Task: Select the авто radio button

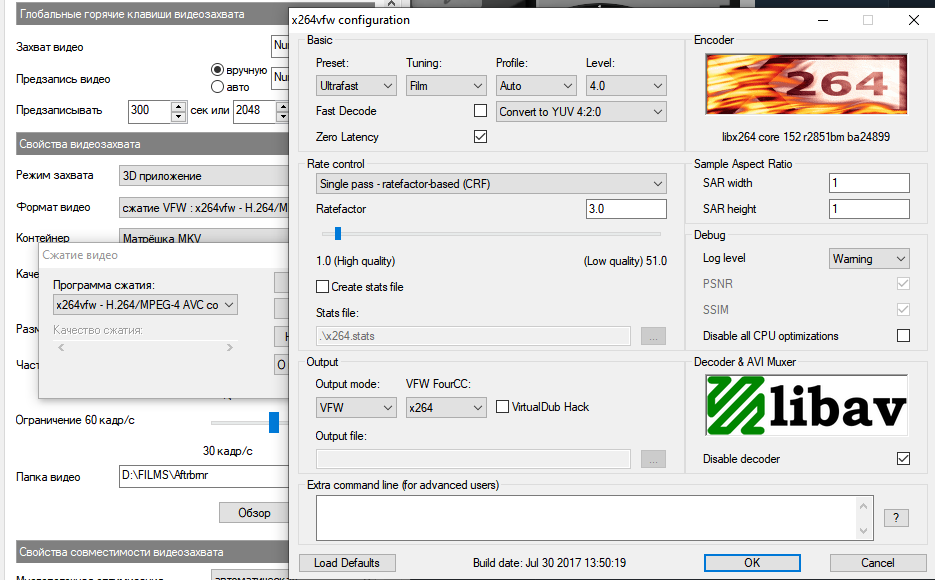Action: point(218,87)
